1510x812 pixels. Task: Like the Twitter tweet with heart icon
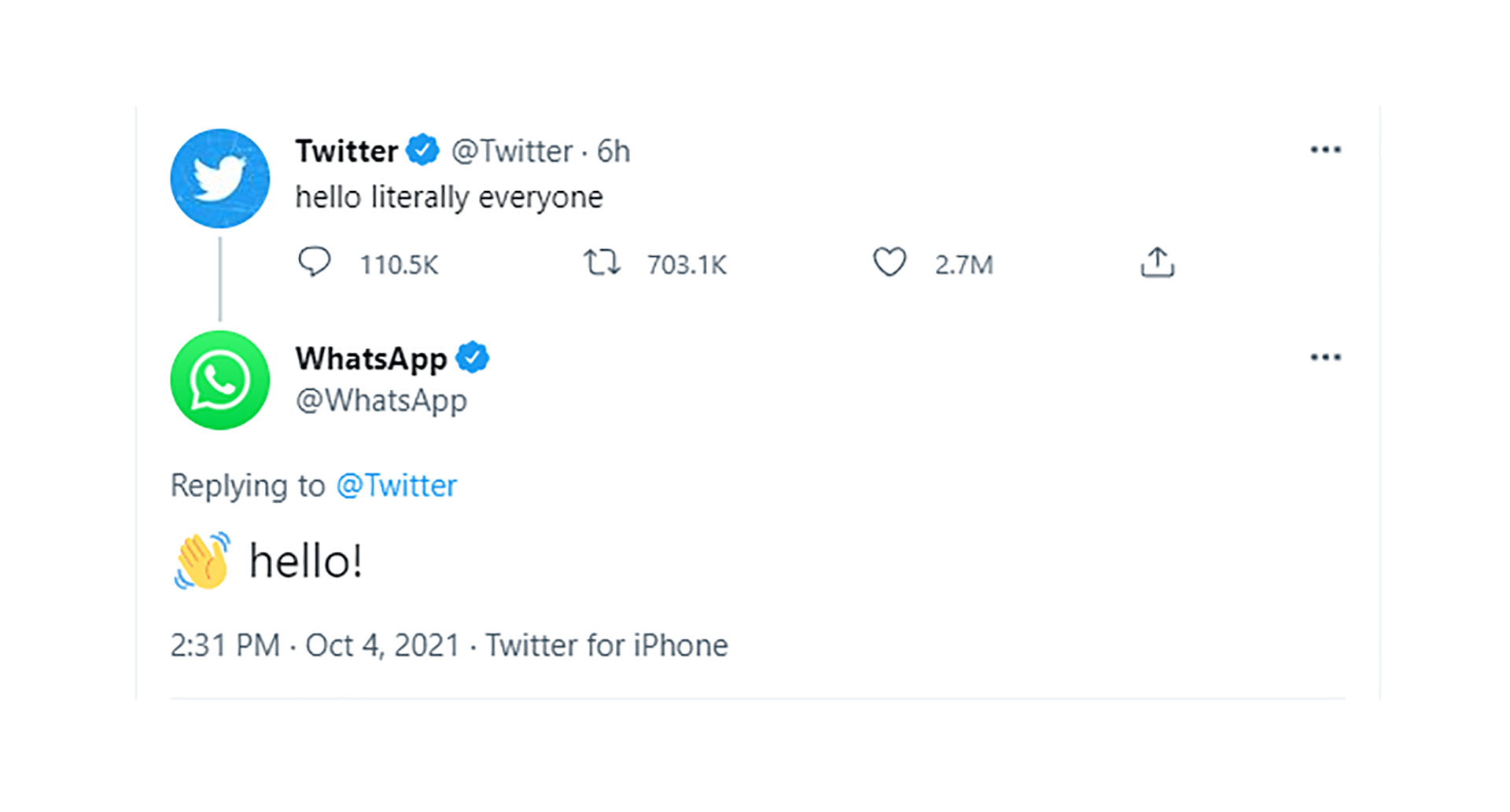tap(889, 263)
